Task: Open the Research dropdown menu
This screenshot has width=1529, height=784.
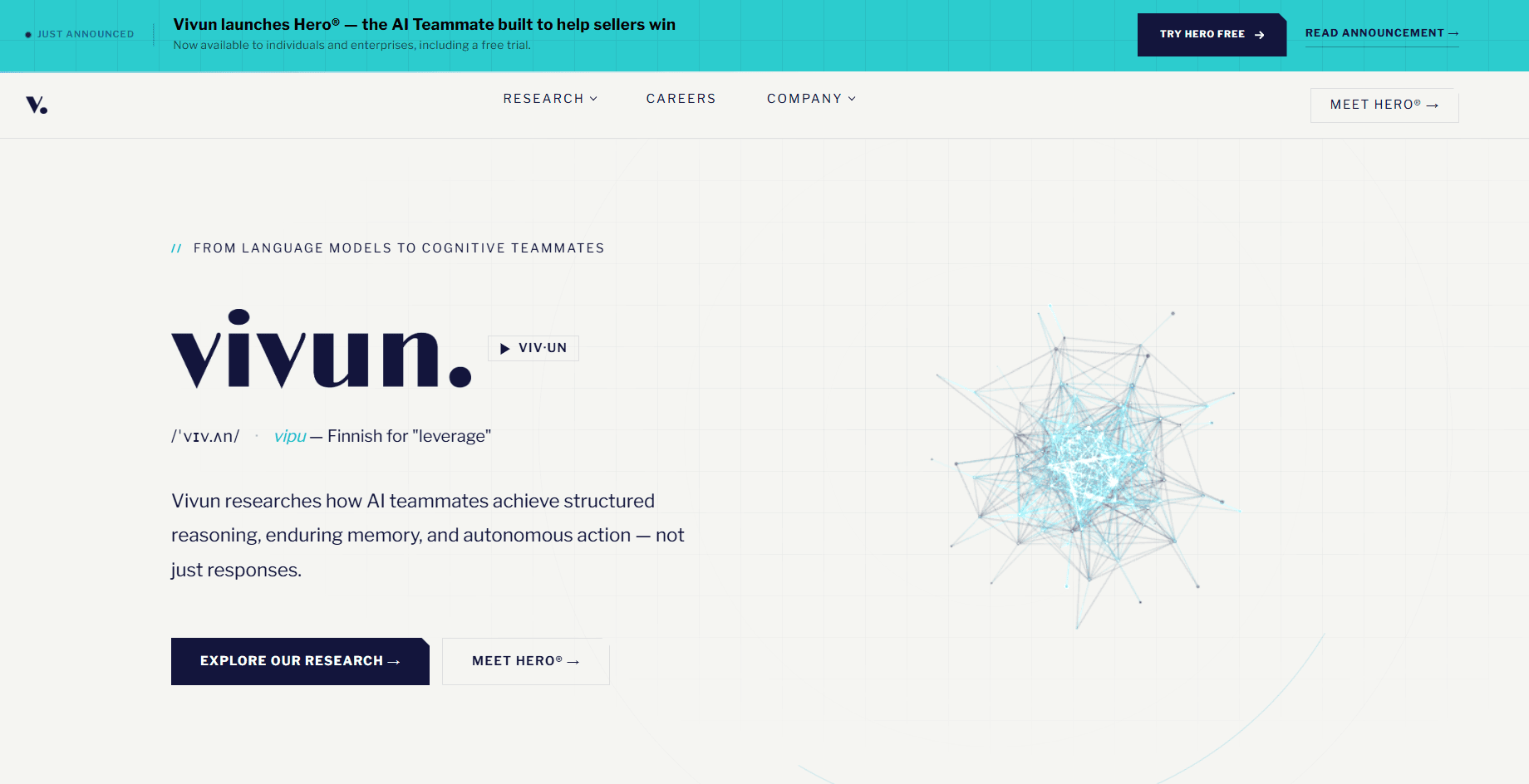Action: tap(550, 99)
